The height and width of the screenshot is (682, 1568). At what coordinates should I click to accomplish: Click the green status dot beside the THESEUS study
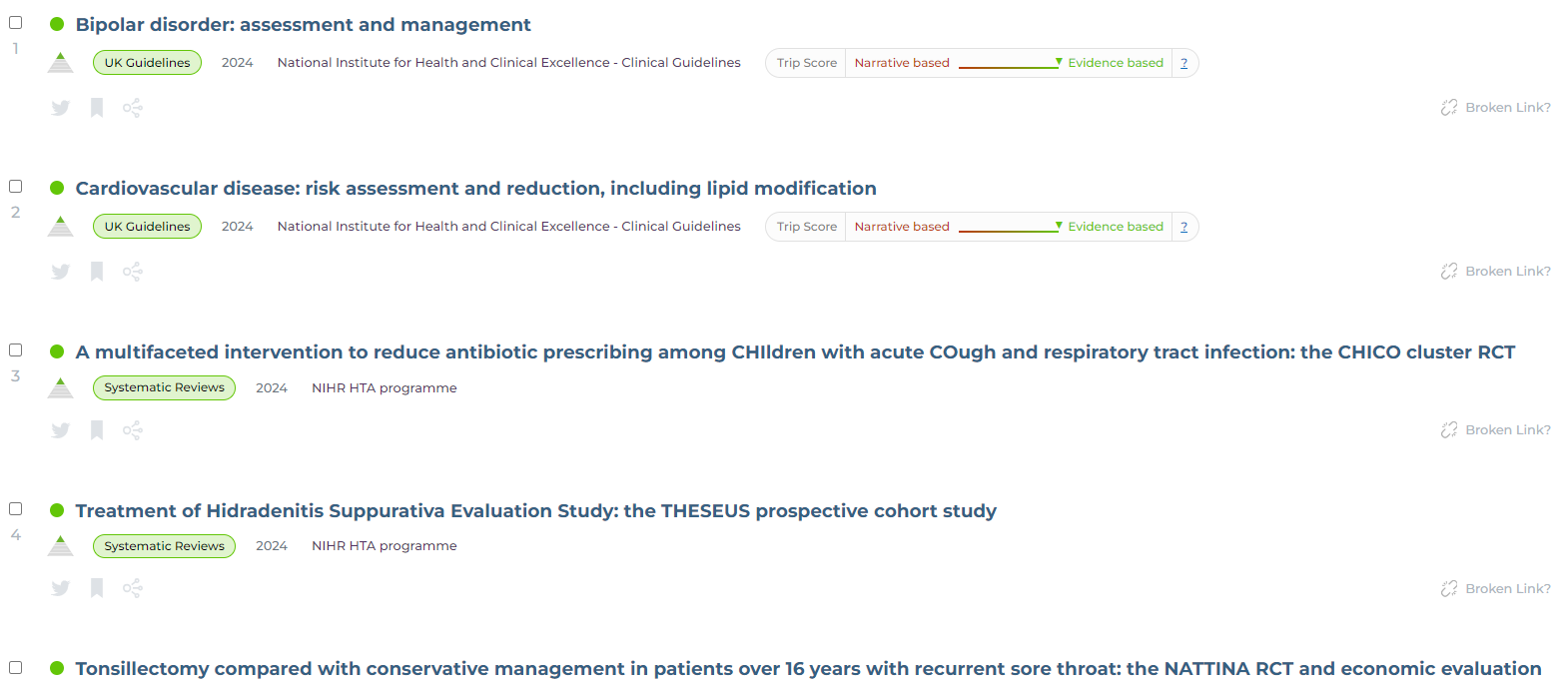coord(56,510)
